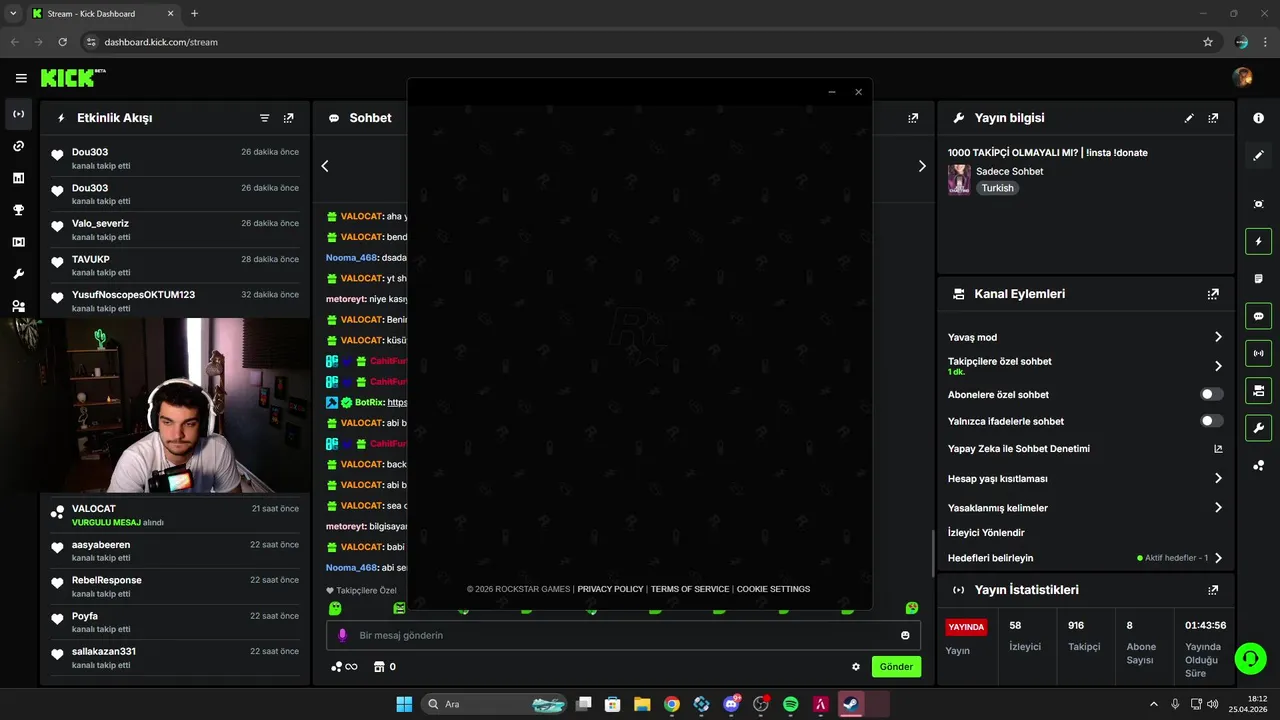This screenshot has height=720, width=1280.
Task: Open the link icon in left sidebar
Action: pos(18,146)
